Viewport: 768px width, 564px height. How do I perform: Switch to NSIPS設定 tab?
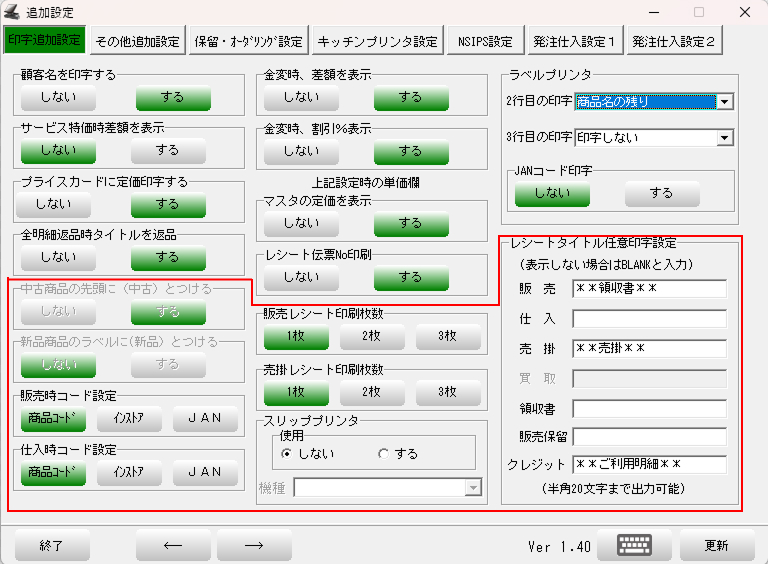(x=485, y=42)
